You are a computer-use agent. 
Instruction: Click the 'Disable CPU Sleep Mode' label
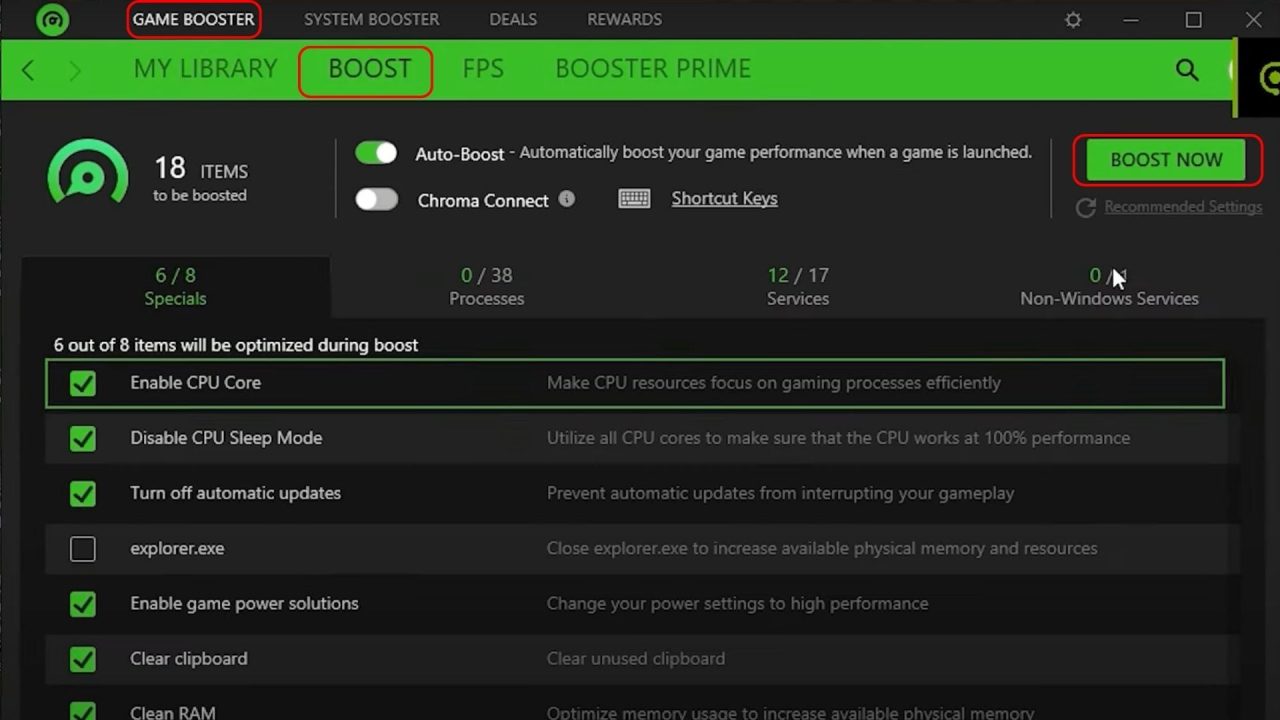pyautogui.click(x=226, y=438)
